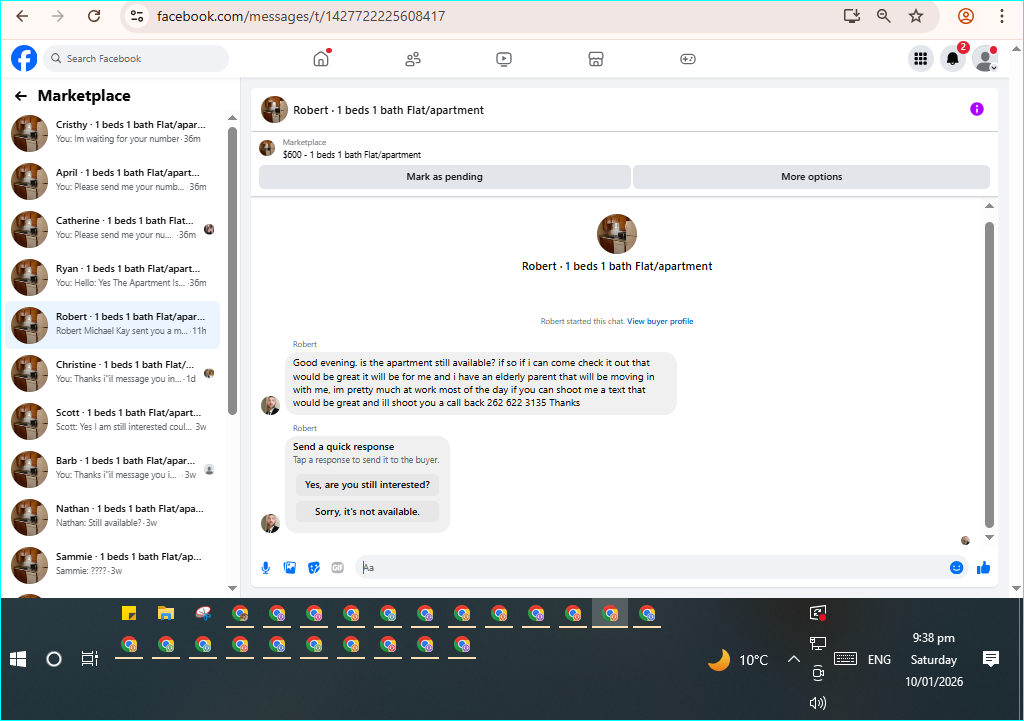Open volume speaker tray icon
The width and height of the screenshot is (1024, 721).
[818, 703]
